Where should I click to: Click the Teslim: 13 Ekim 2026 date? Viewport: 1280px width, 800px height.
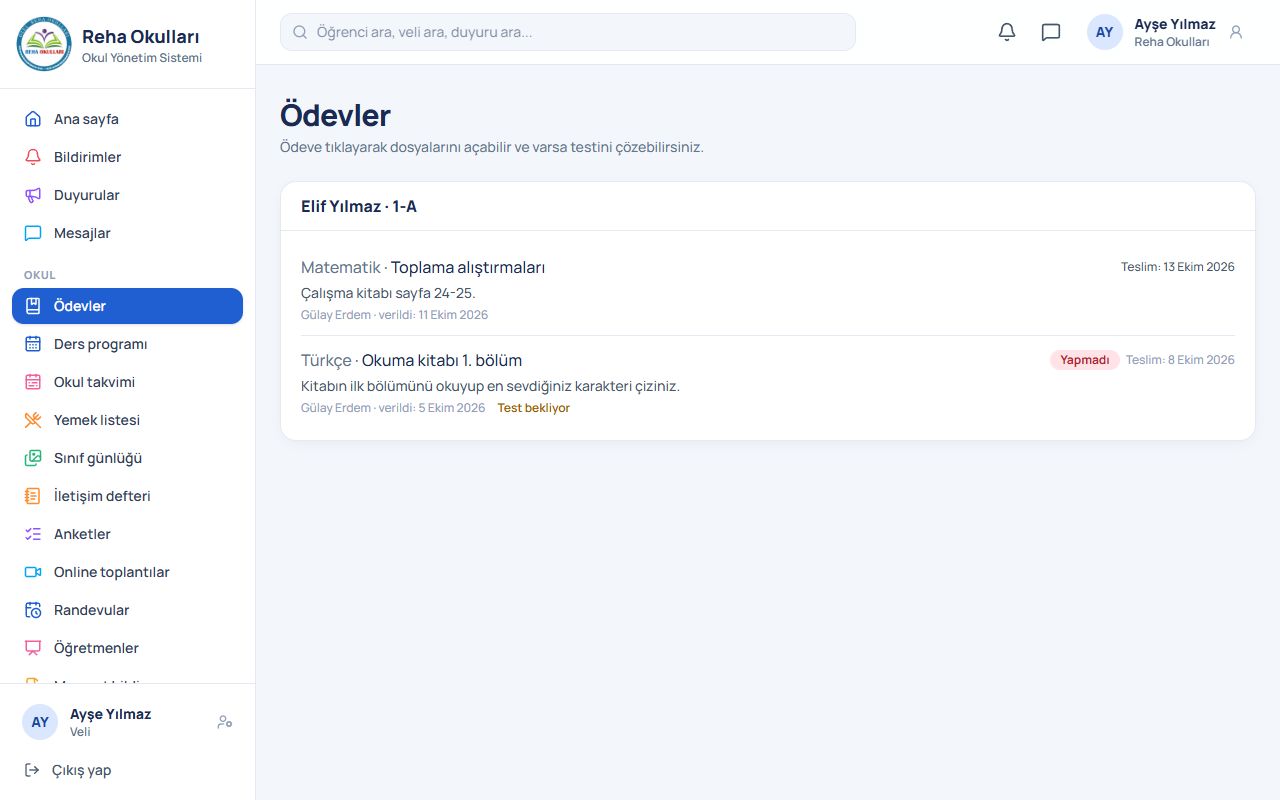click(x=1178, y=267)
